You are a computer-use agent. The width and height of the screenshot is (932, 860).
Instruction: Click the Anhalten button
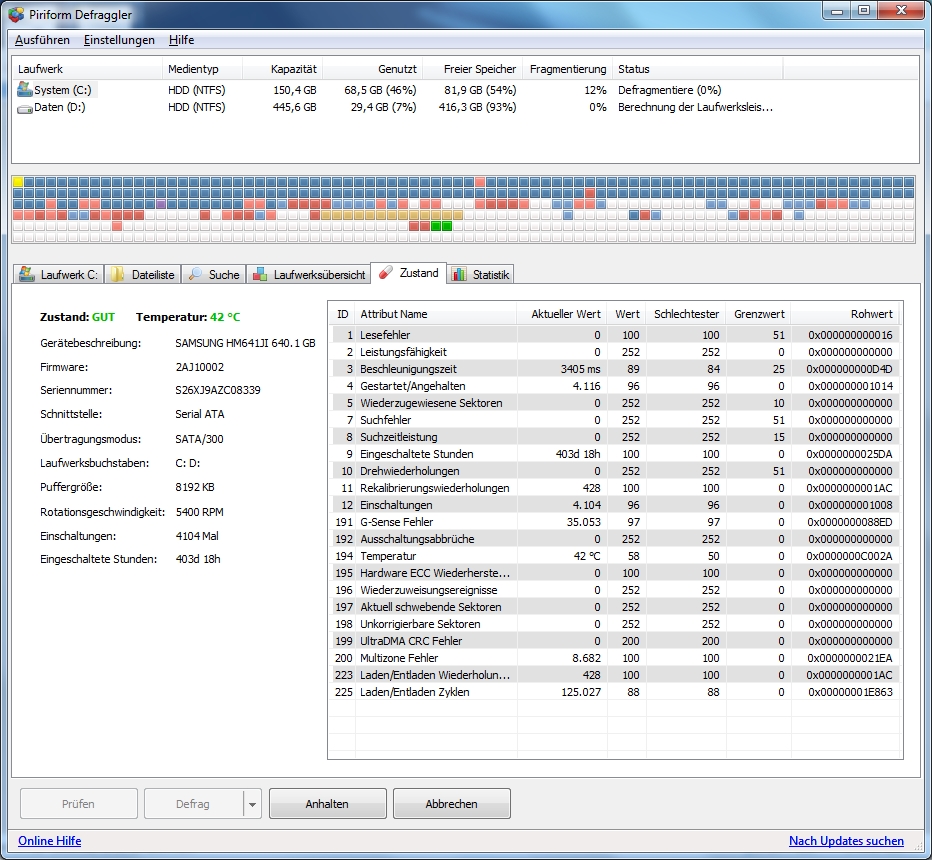[328, 804]
